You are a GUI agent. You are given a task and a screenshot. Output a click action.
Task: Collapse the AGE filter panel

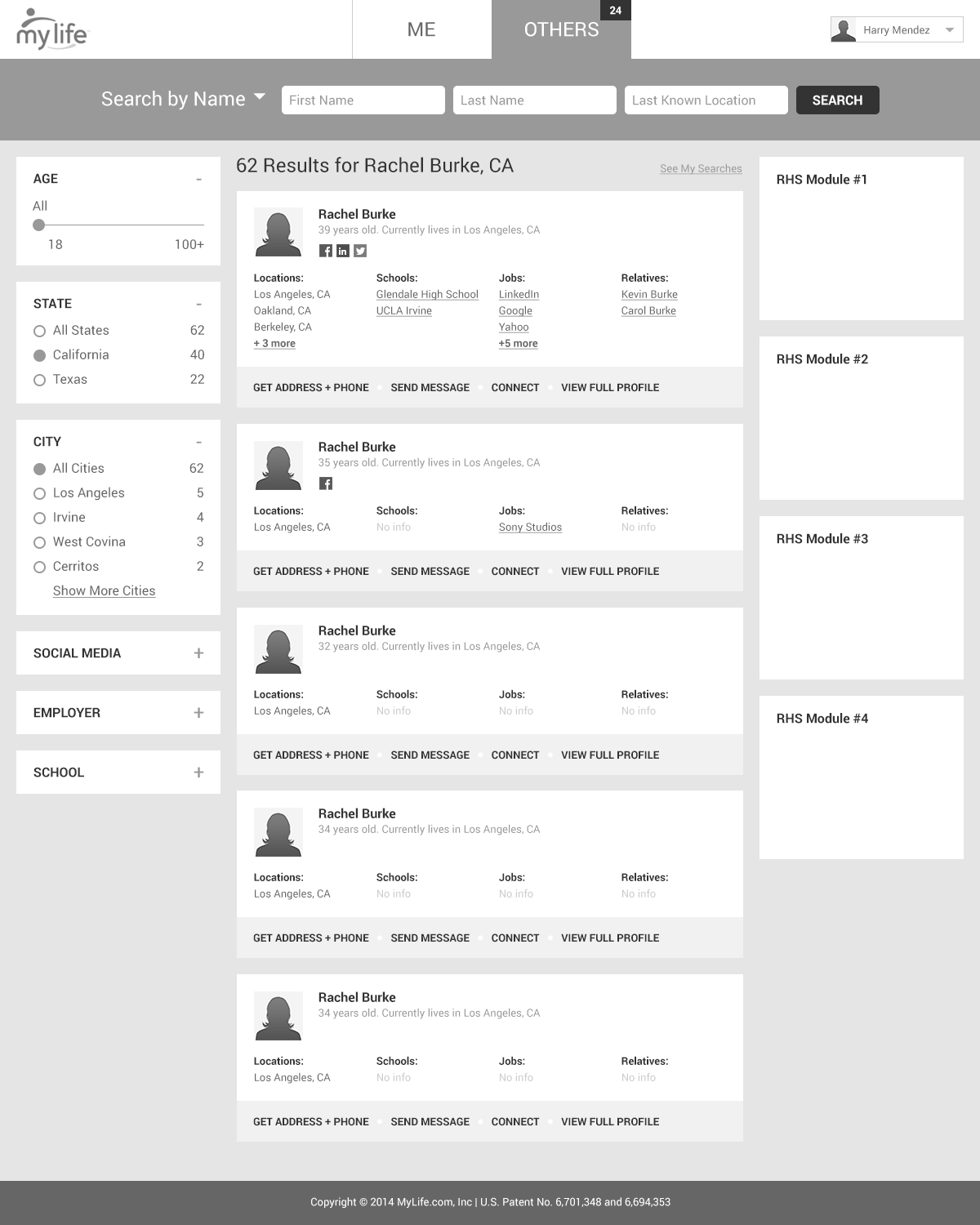coord(198,179)
